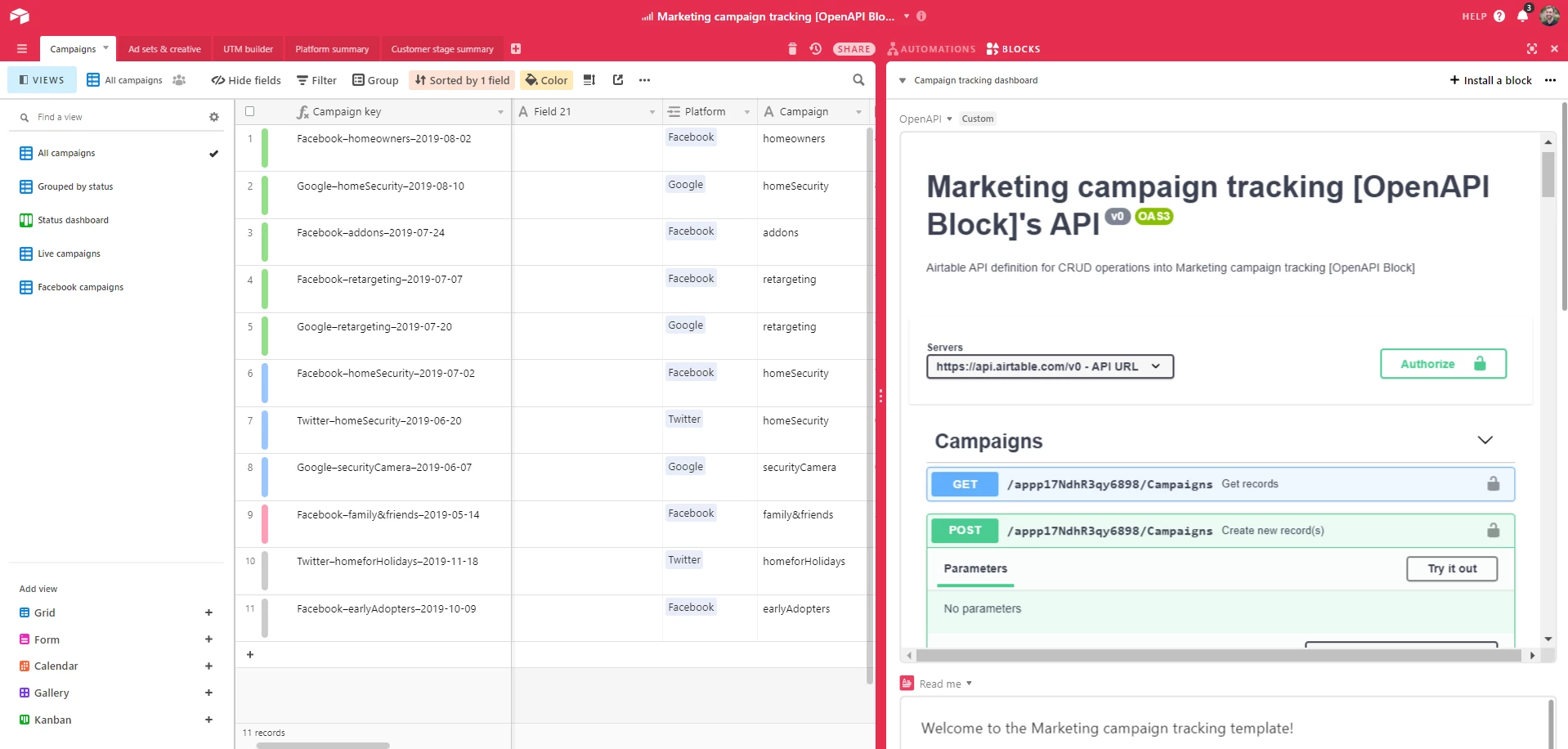Add a new Gallery view
Viewport: 1568px width, 749px height.
pos(208,693)
